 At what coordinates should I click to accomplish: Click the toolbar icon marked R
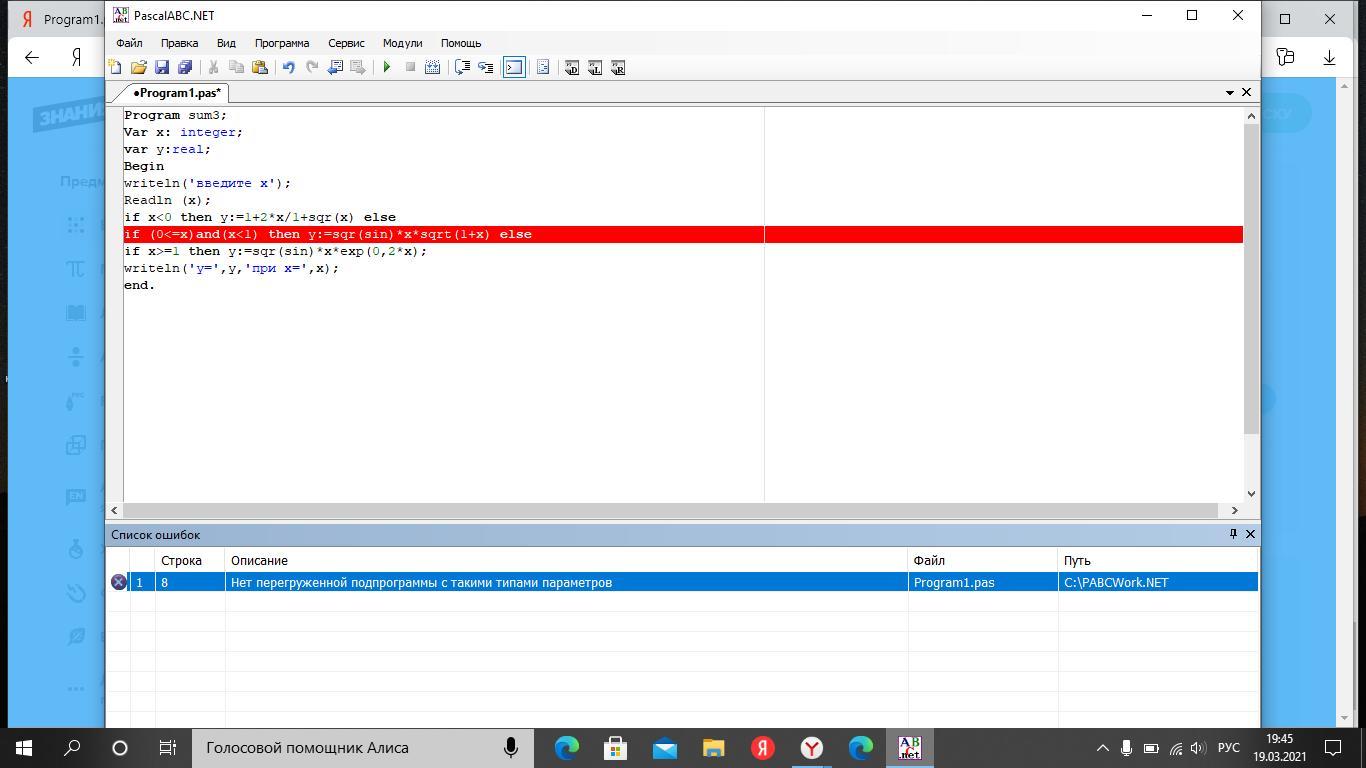click(x=617, y=67)
